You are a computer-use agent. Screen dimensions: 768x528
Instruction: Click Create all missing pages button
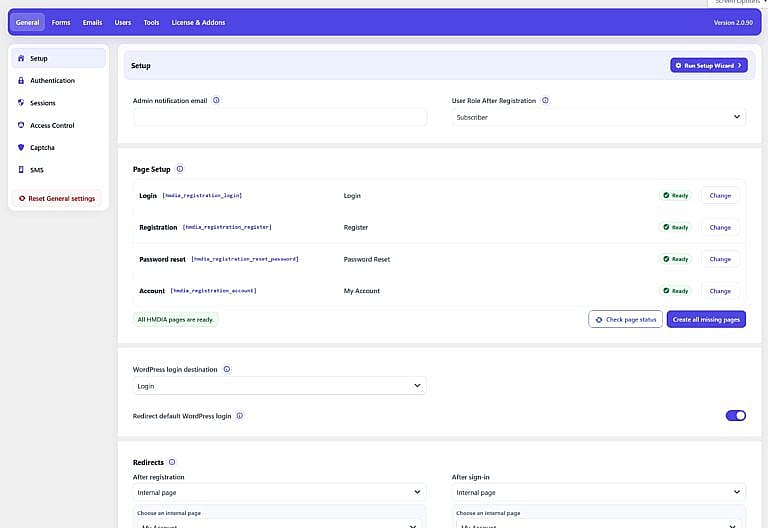pos(706,319)
